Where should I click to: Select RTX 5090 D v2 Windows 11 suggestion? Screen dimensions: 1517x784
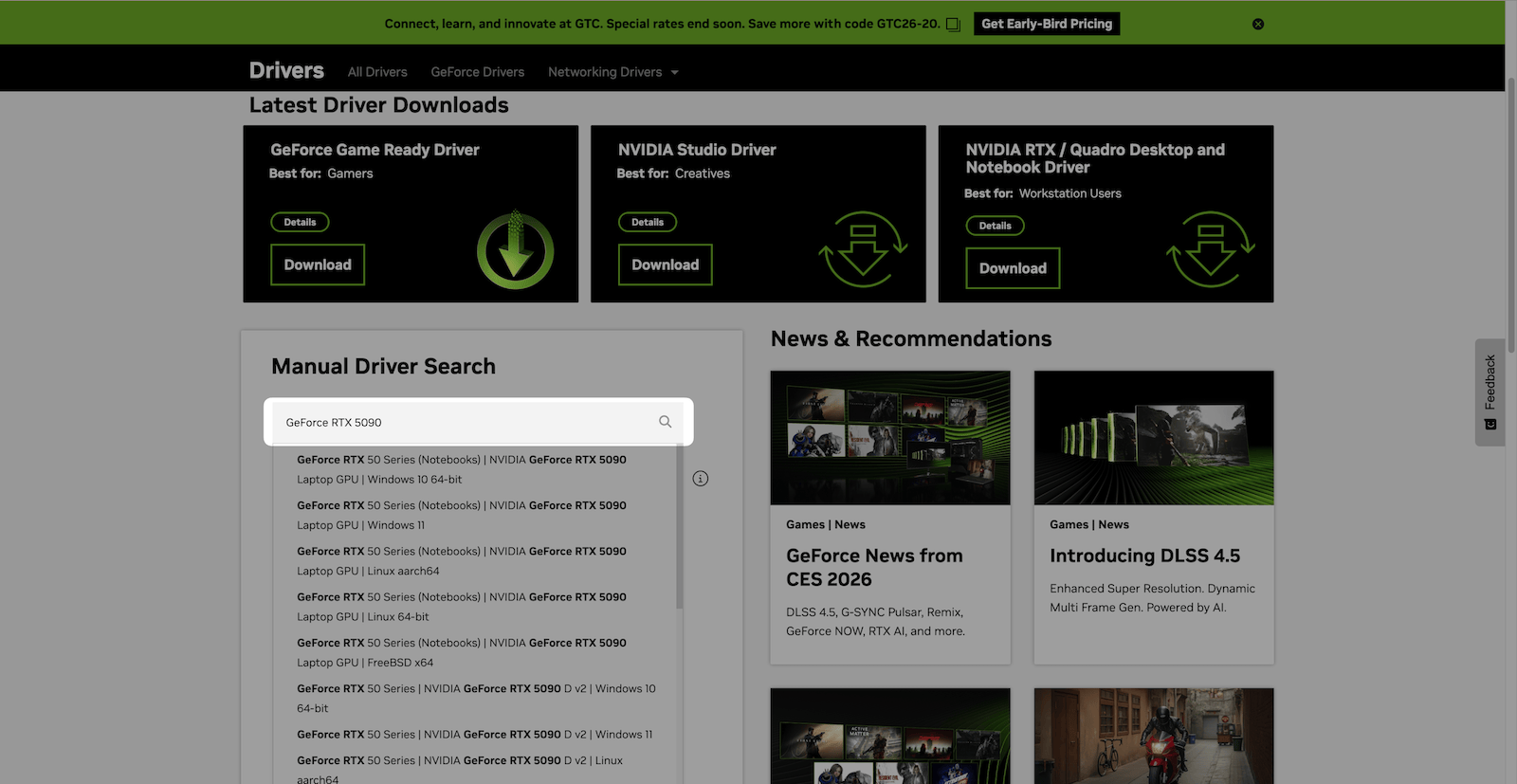pos(474,735)
